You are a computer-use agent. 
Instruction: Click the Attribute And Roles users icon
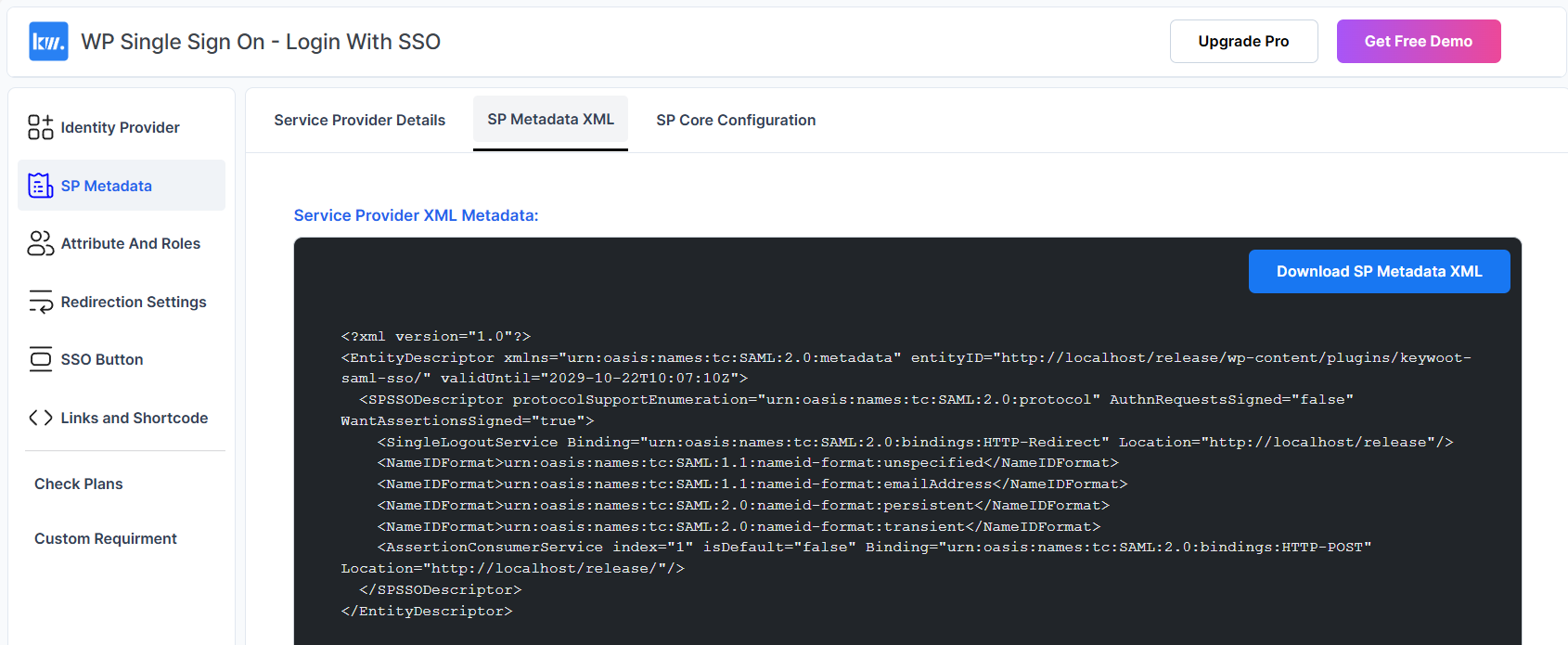click(x=41, y=243)
